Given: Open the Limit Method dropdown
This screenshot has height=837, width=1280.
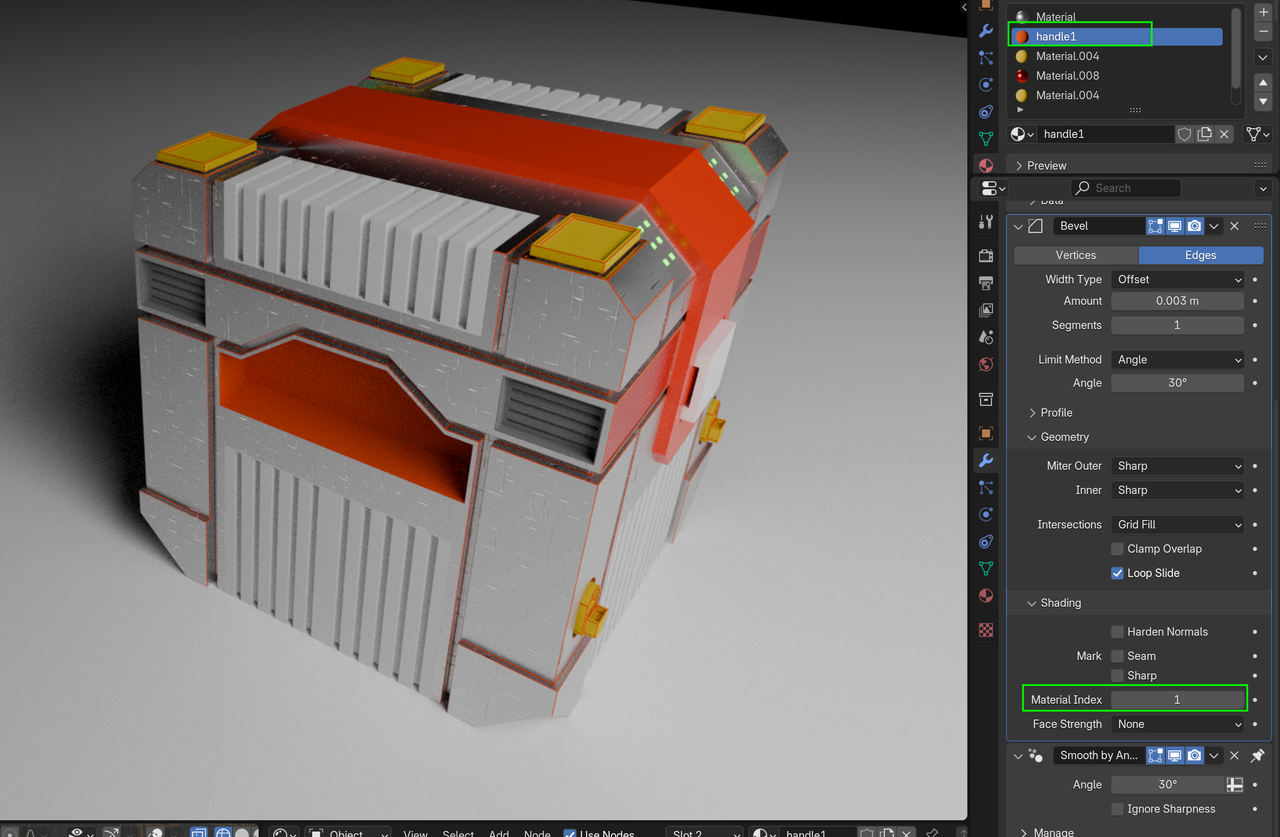Looking at the screenshot, I should [1177, 359].
